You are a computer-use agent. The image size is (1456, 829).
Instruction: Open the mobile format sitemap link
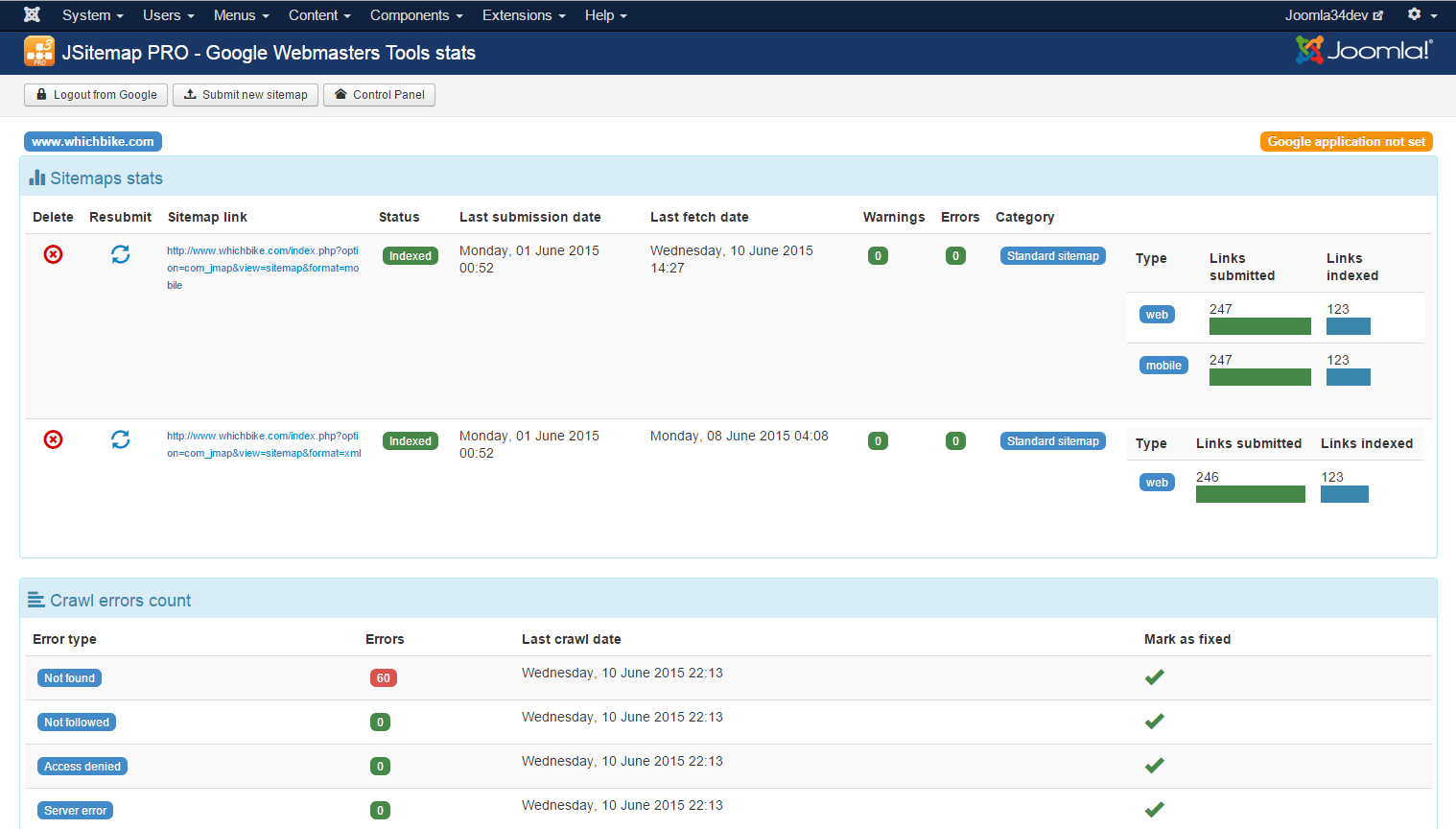point(263,268)
